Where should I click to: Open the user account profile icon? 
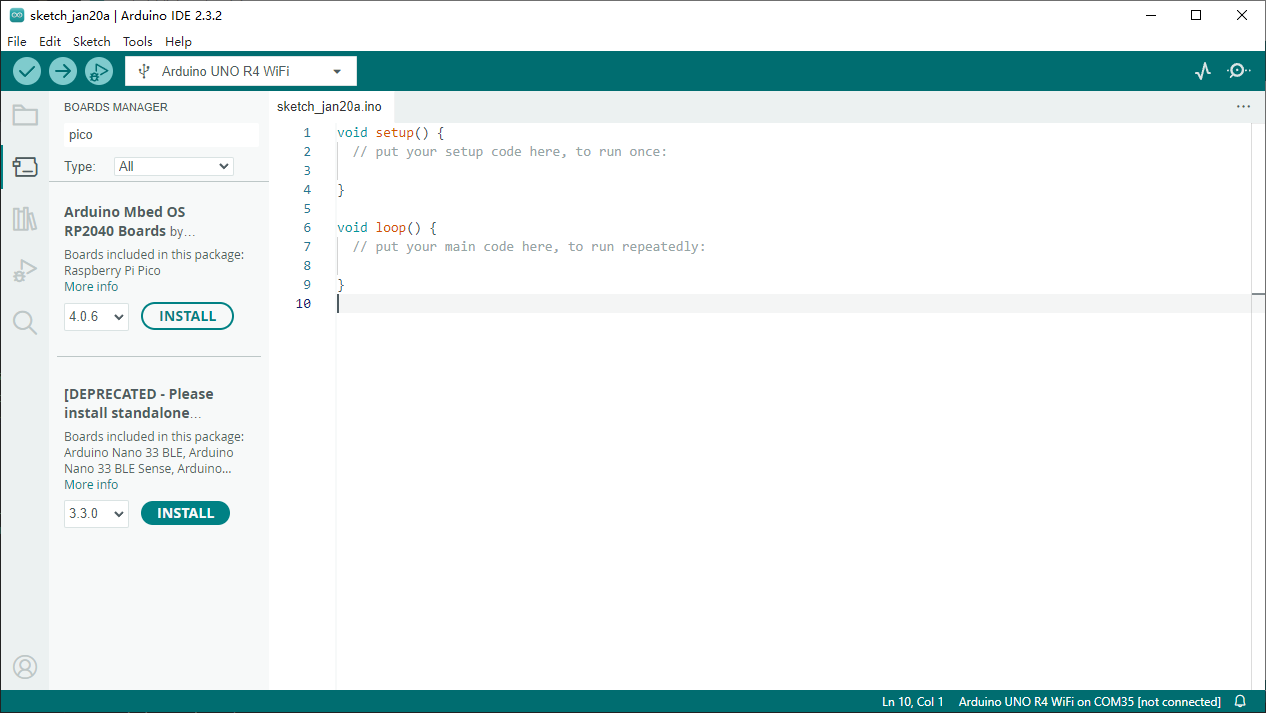tap(25, 667)
